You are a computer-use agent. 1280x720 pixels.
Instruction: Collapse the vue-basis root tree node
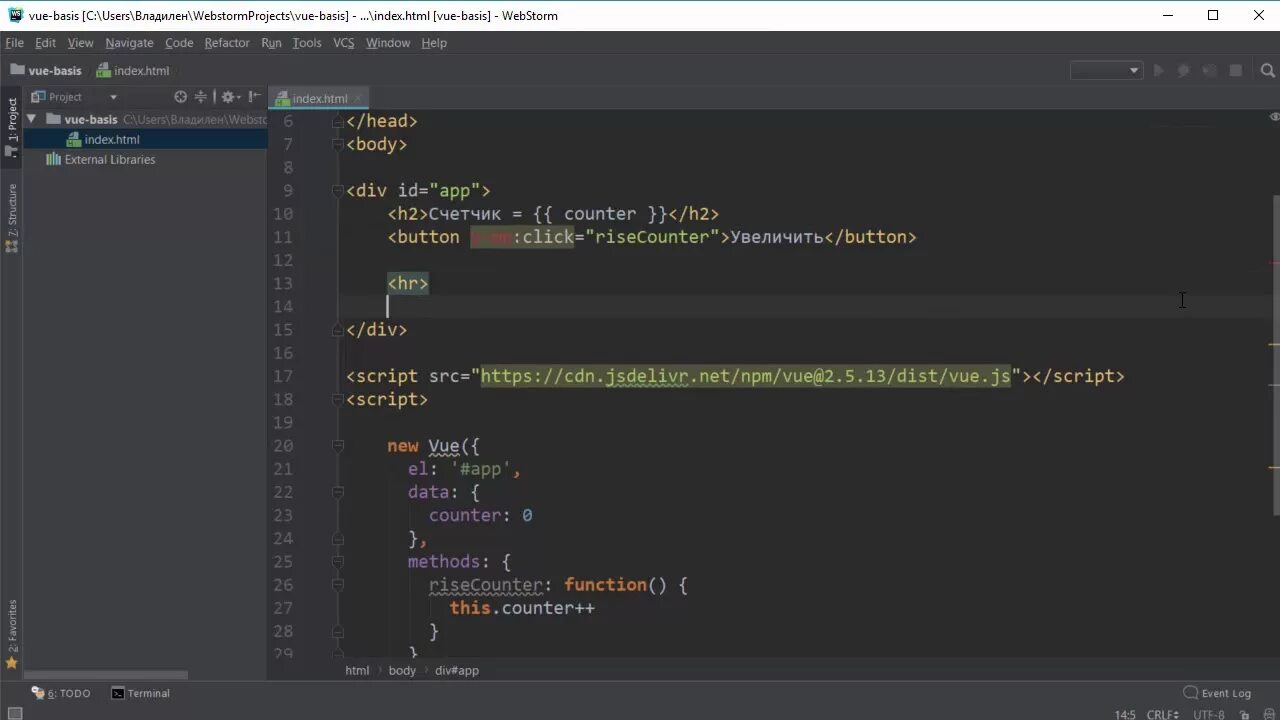coord(32,119)
